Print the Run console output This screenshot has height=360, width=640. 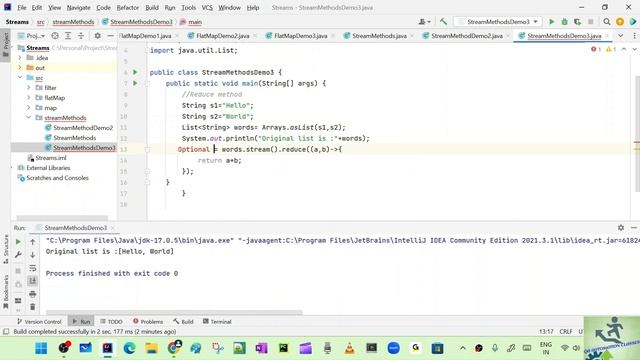pyautogui.click(x=33, y=294)
